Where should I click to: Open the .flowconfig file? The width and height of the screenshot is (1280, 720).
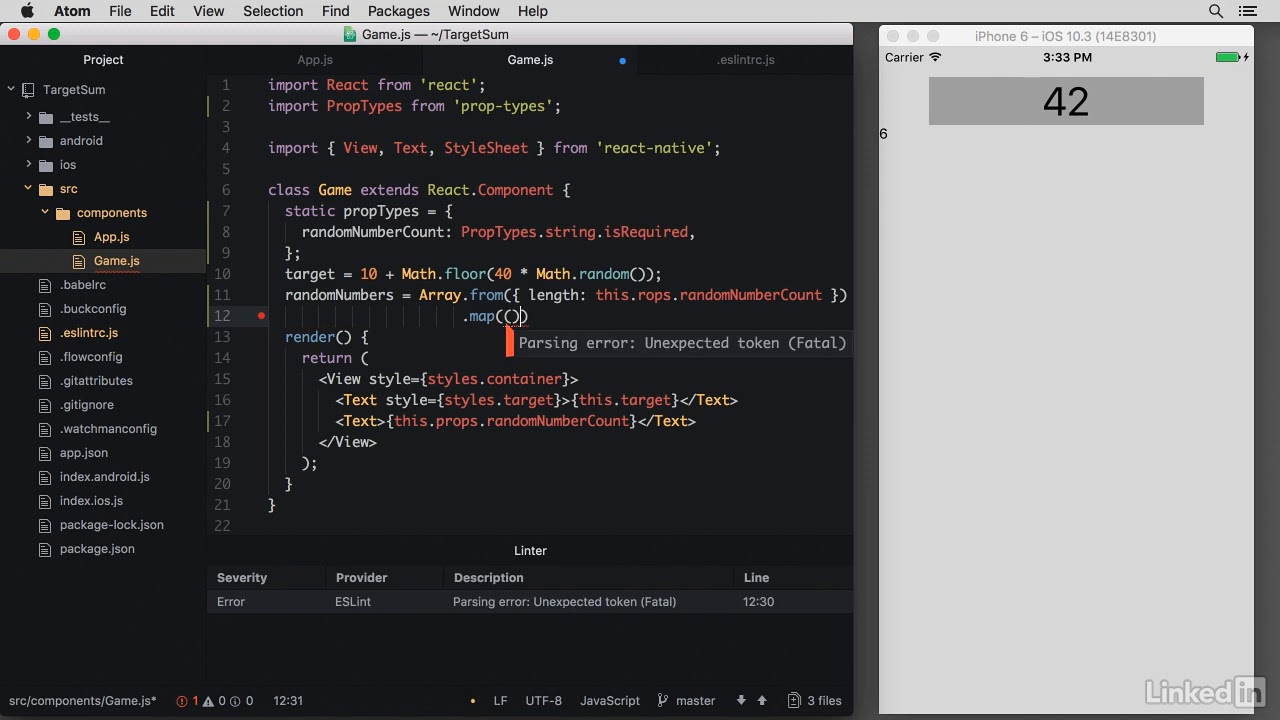(x=91, y=357)
